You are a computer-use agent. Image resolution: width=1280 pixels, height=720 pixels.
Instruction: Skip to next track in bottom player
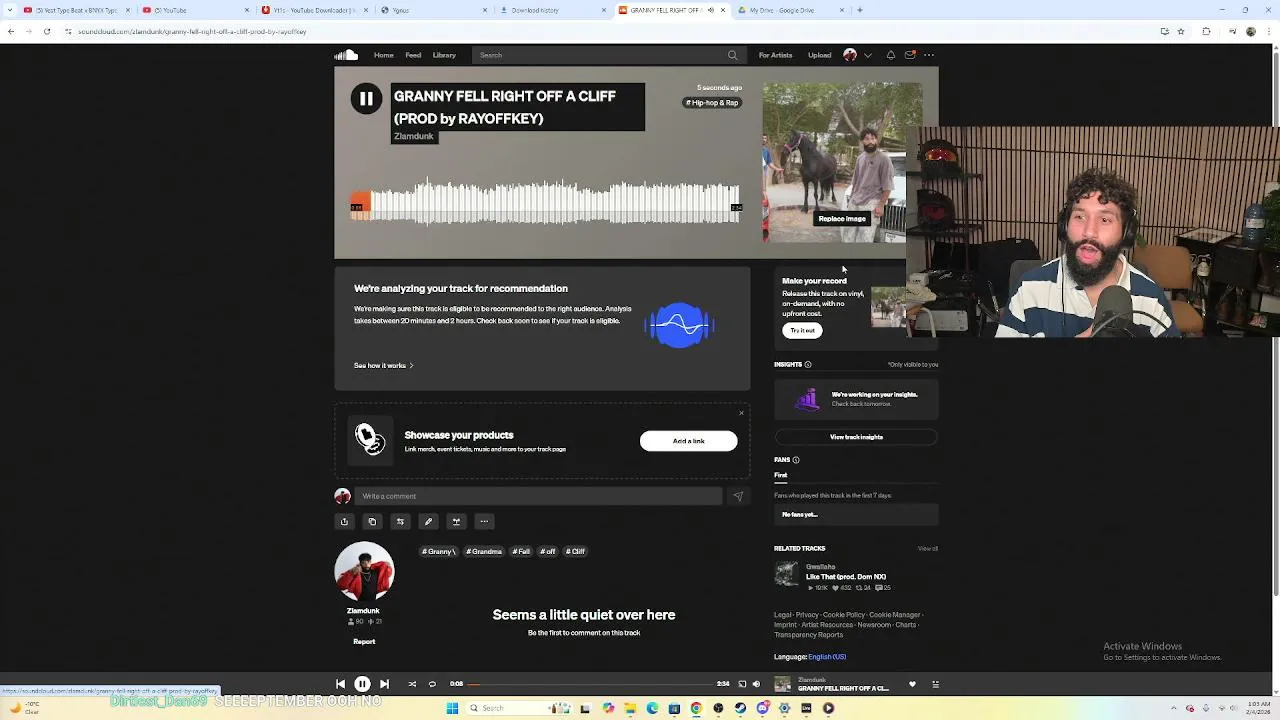pyautogui.click(x=384, y=684)
